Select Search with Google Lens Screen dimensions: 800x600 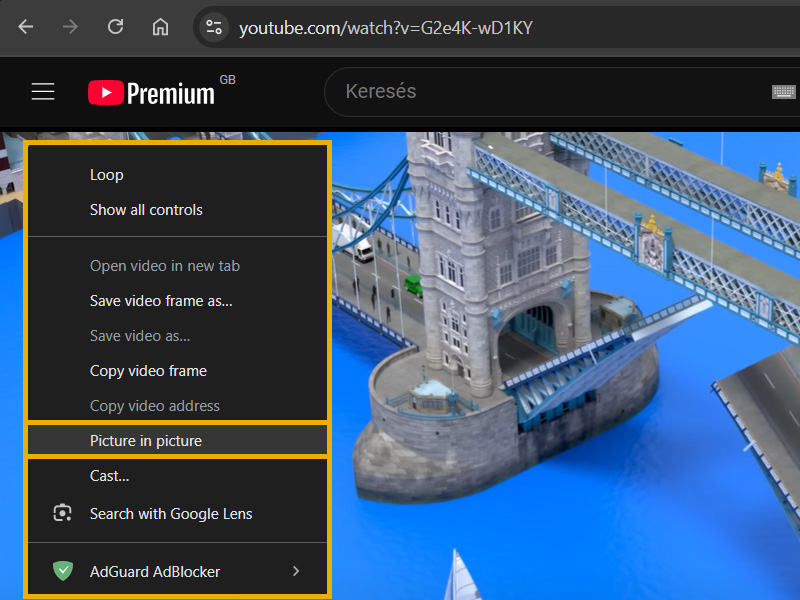tap(171, 514)
